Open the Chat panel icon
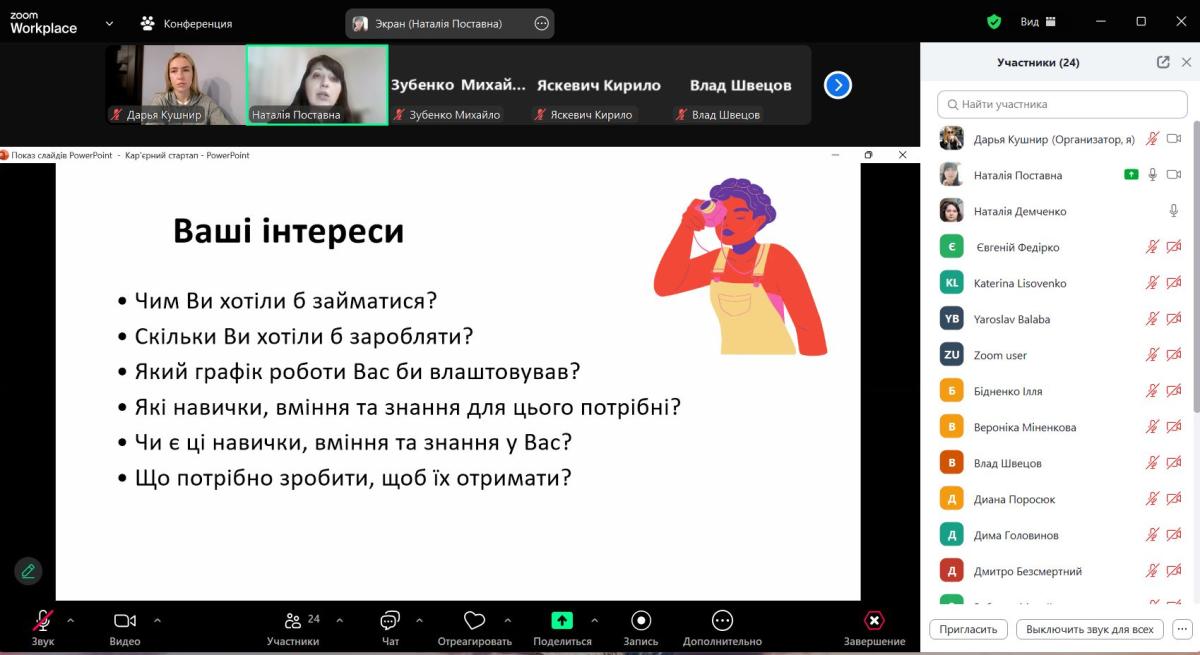Image resolution: width=1200 pixels, height=655 pixels. [390, 621]
